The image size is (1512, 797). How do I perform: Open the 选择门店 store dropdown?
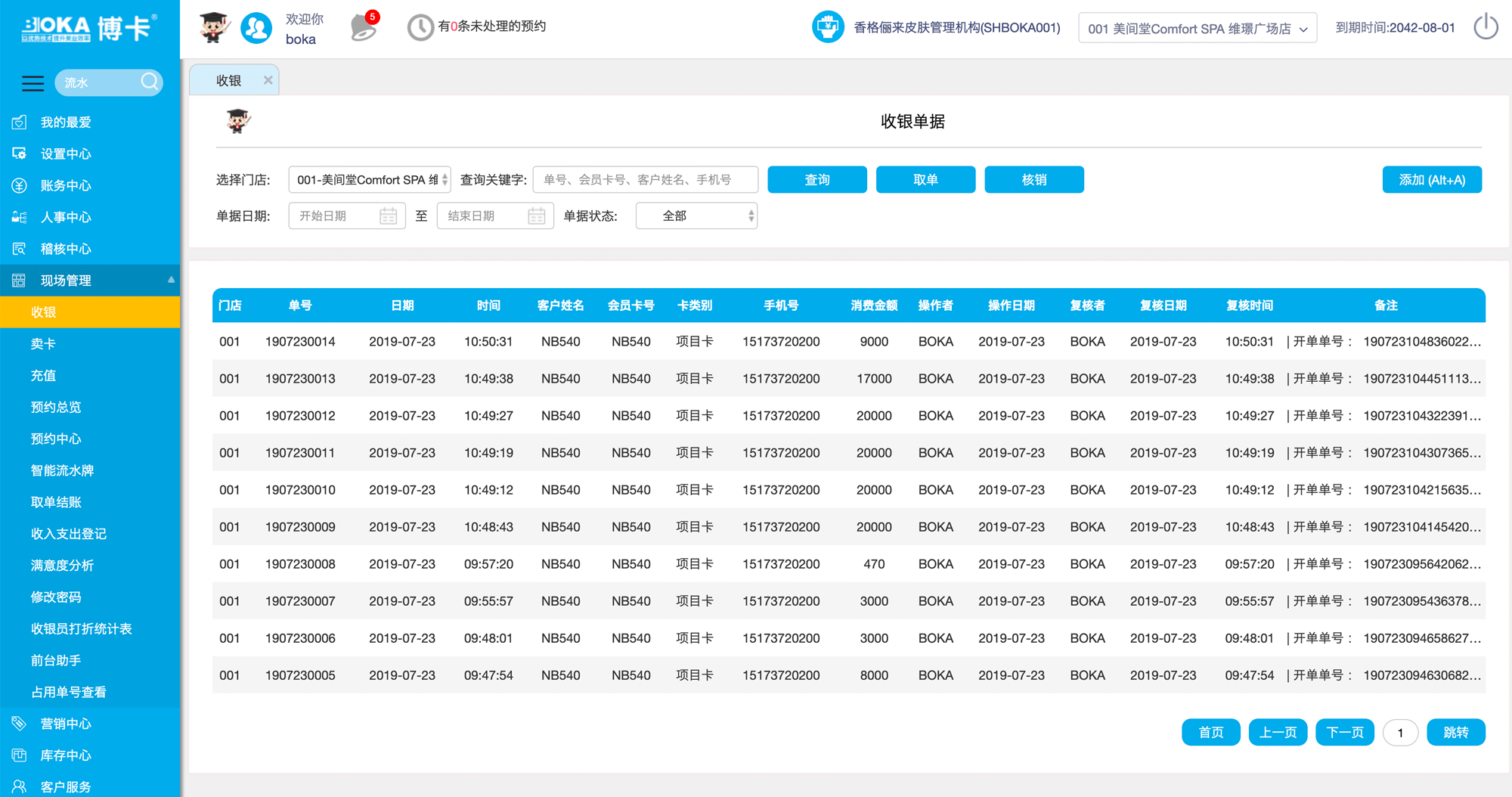click(370, 180)
